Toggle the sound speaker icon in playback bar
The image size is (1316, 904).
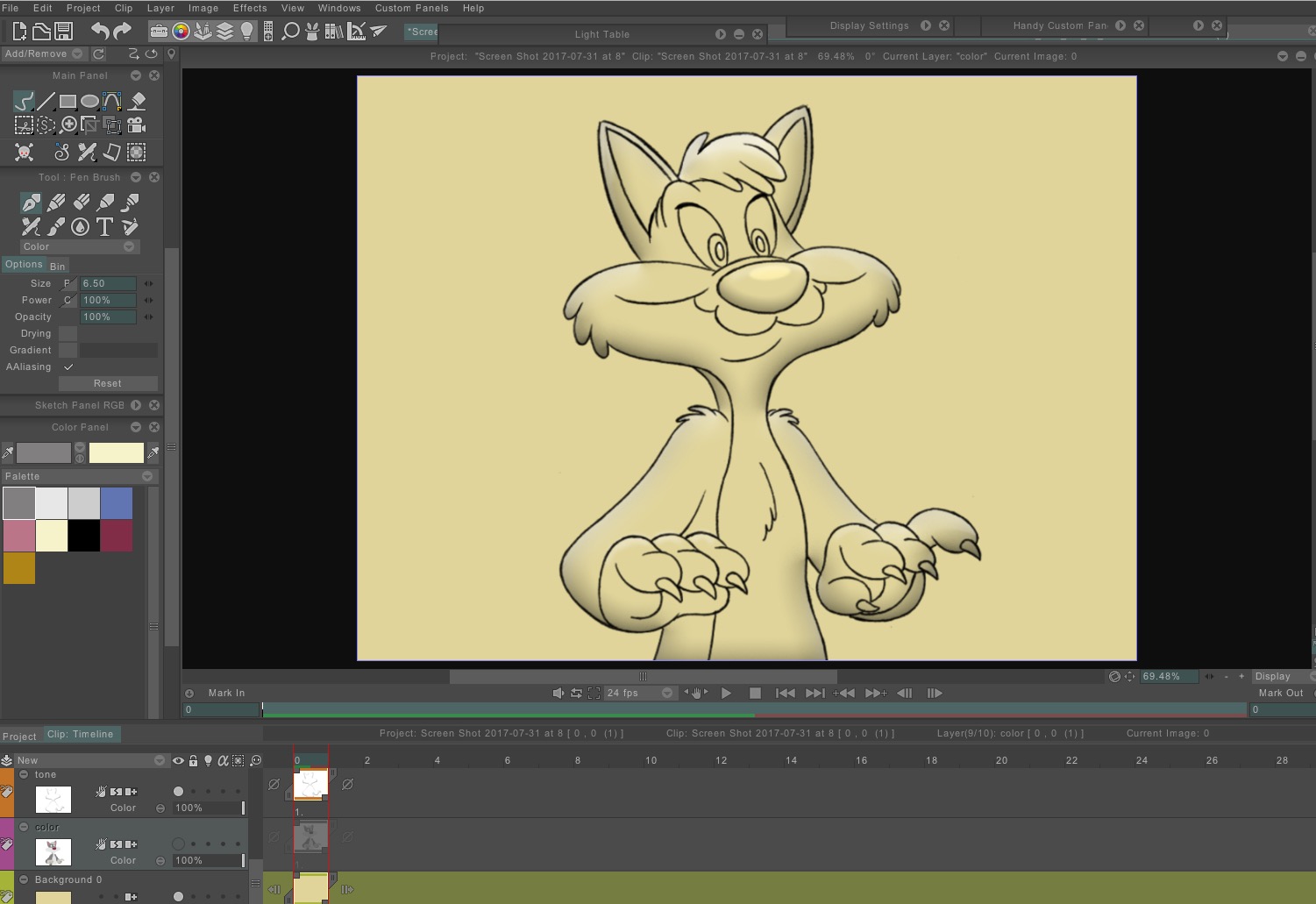[x=558, y=693]
